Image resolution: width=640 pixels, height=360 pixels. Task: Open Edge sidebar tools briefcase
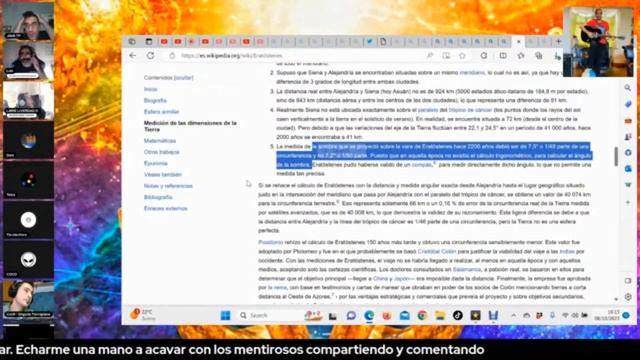coord(628,120)
